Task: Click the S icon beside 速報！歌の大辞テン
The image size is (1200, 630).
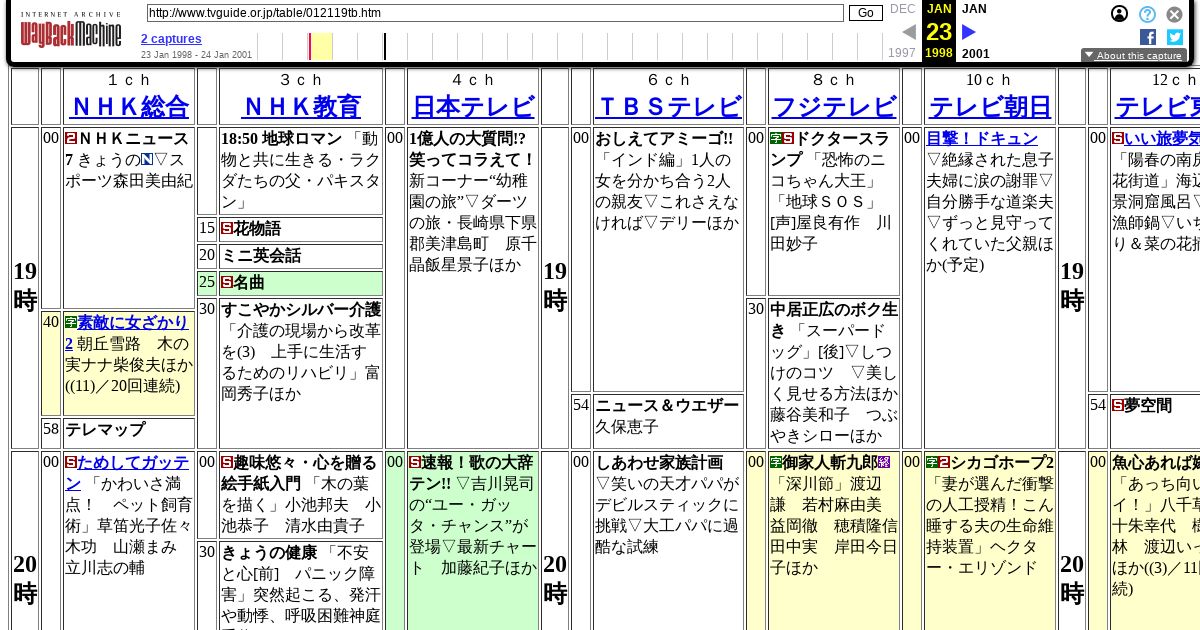Action: pyautogui.click(x=415, y=463)
